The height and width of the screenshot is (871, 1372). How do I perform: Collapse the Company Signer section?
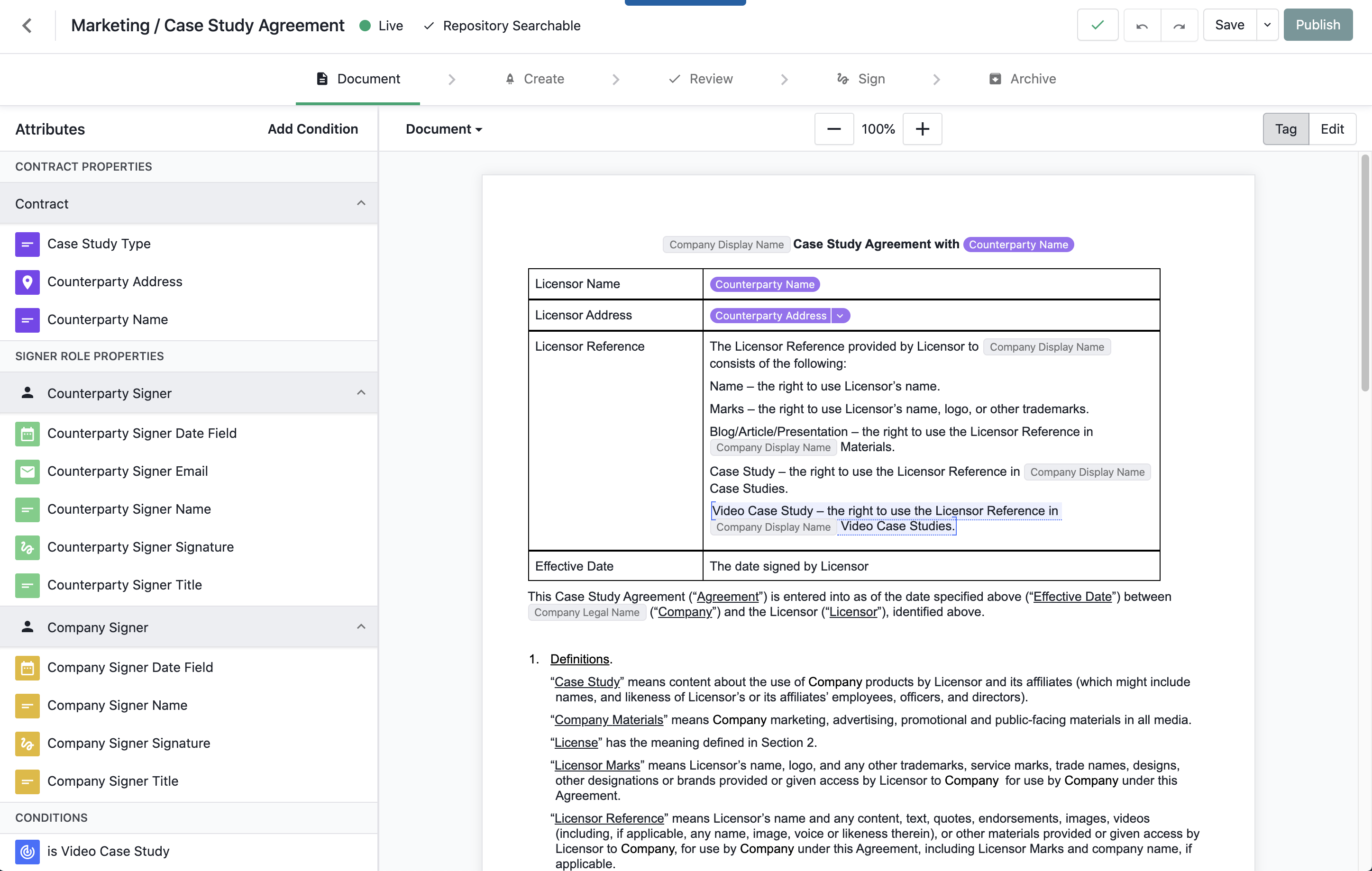[x=361, y=626]
